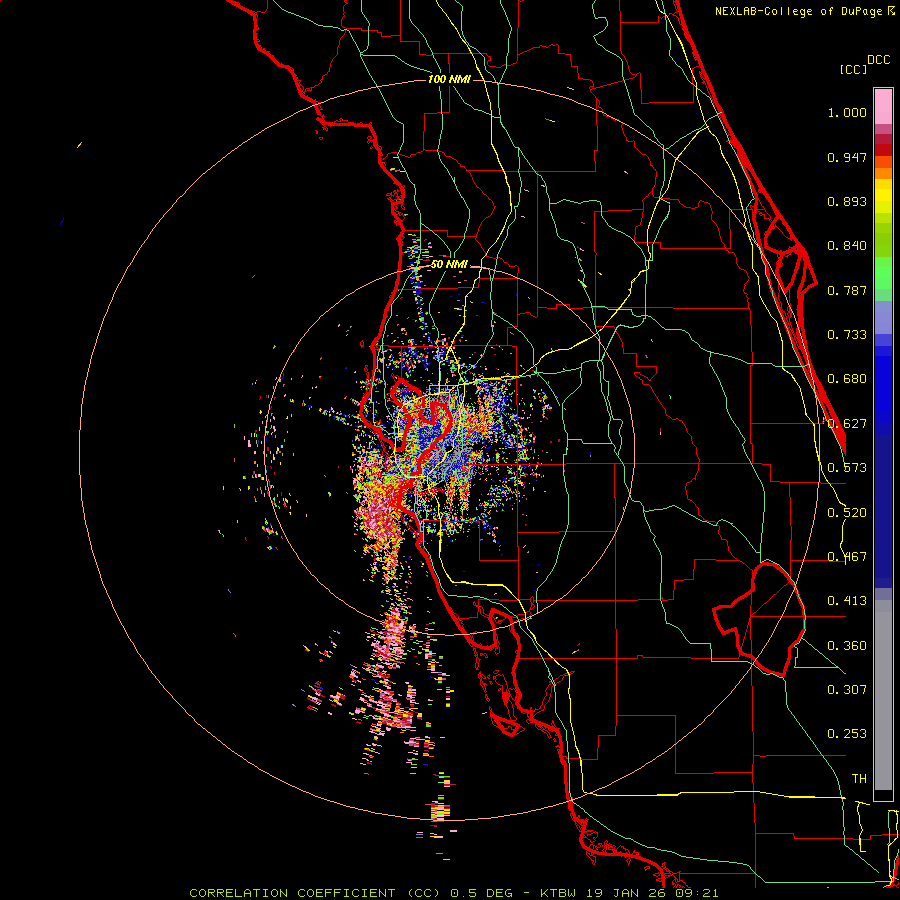This screenshot has height=900, width=900.
Task: Pick the bright green segment of the color bar
Action: tap(883, 273)
